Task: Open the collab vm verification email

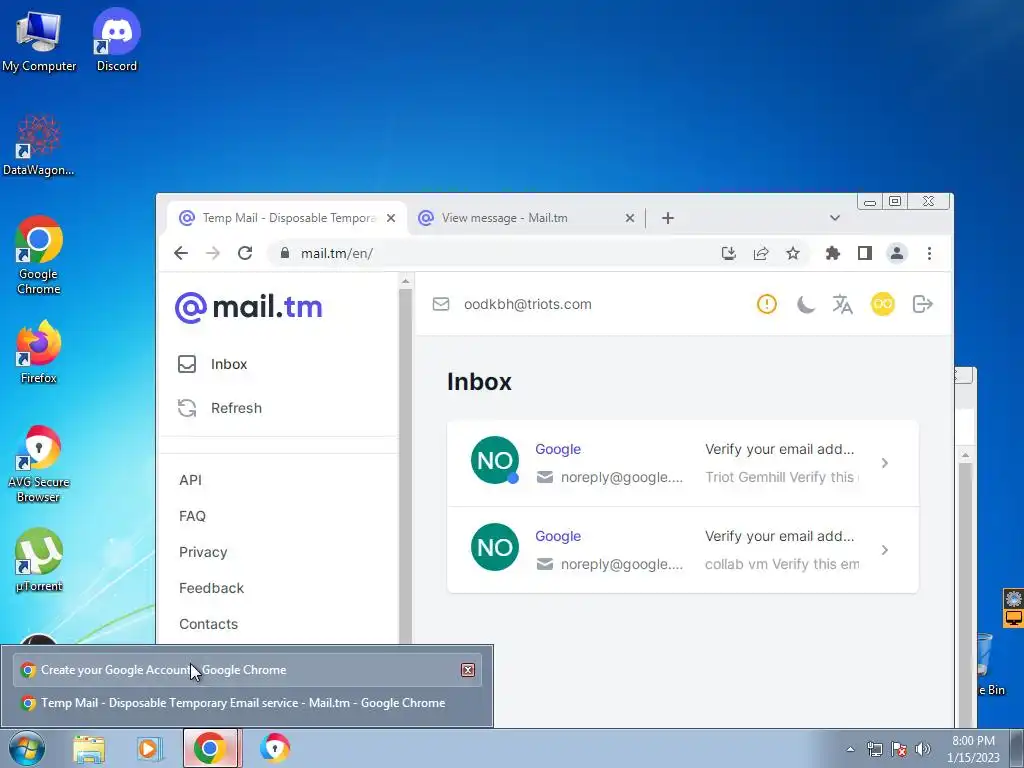Action: coord(682,550)
